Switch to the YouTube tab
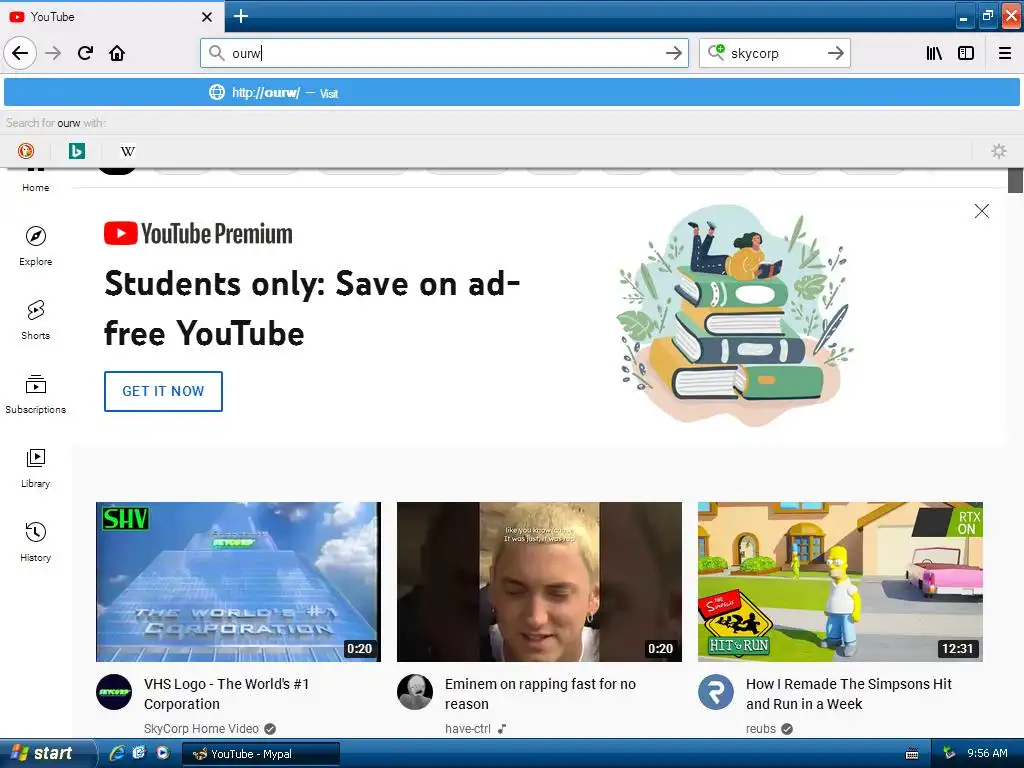1024x768 pixels. coord(112,16)
